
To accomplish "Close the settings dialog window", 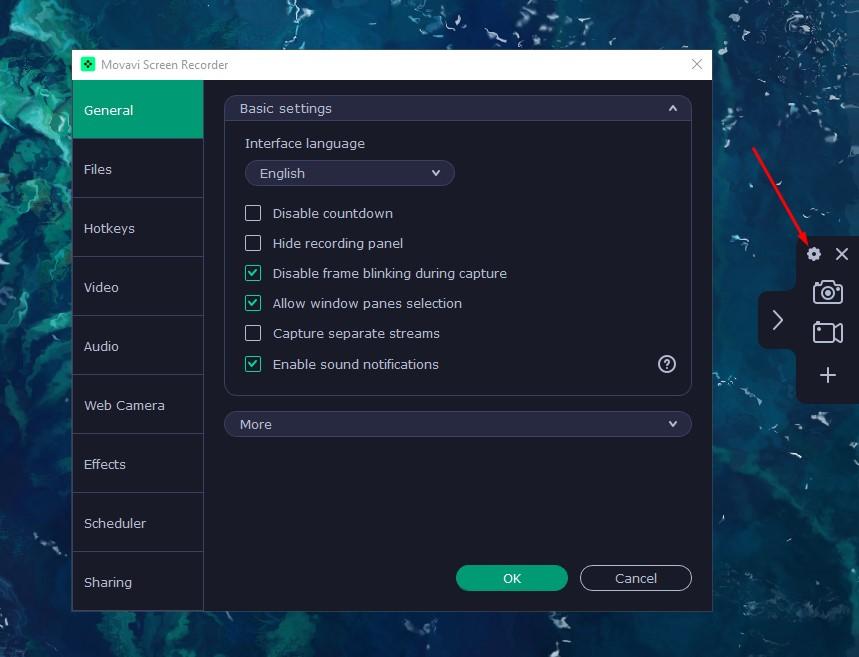I will (696, 64).
